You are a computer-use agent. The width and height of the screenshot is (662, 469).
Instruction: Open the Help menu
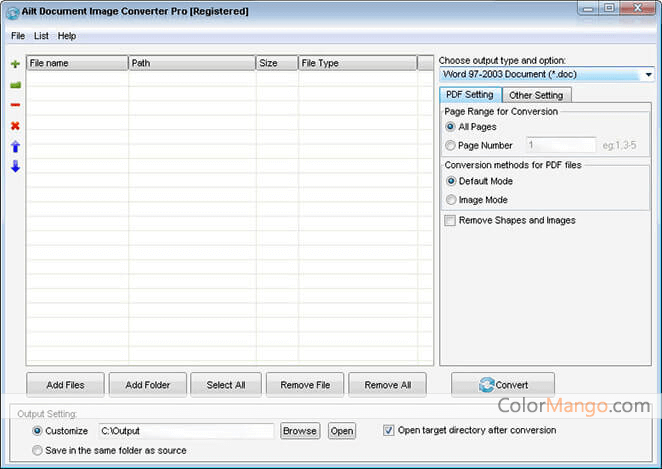tap(67, 36)
